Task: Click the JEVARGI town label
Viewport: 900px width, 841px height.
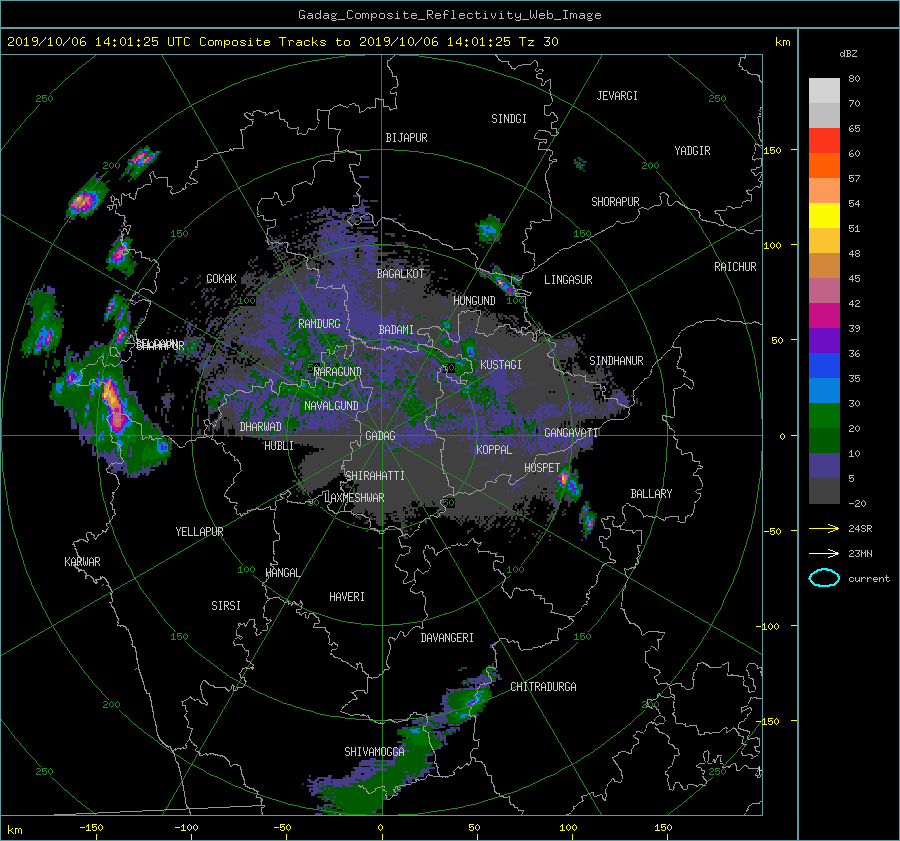Action: 617,96
